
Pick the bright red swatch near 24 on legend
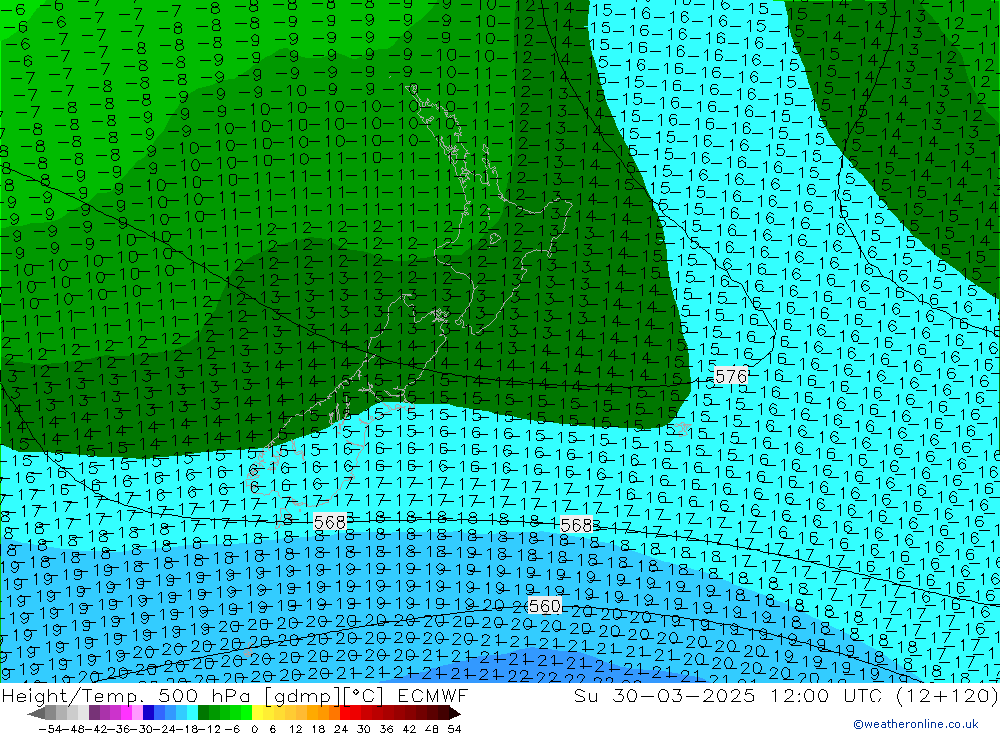pos(346,713)
